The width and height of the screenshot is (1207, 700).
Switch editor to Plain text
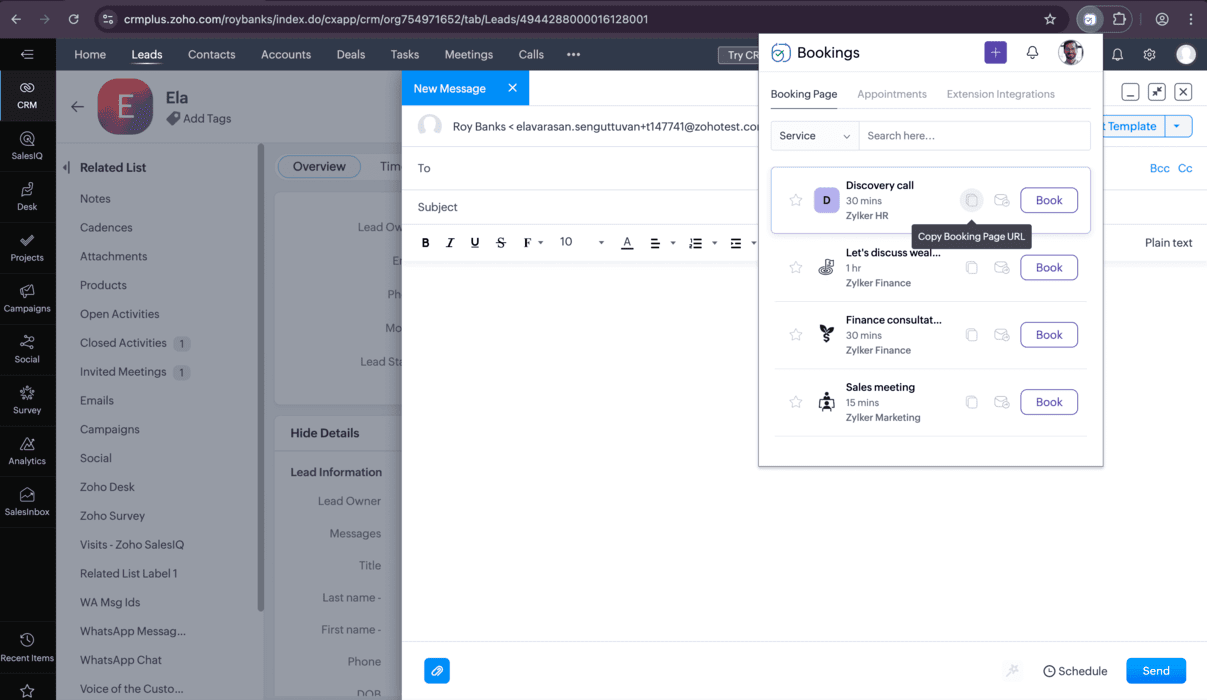click(x=1168, y=243)
